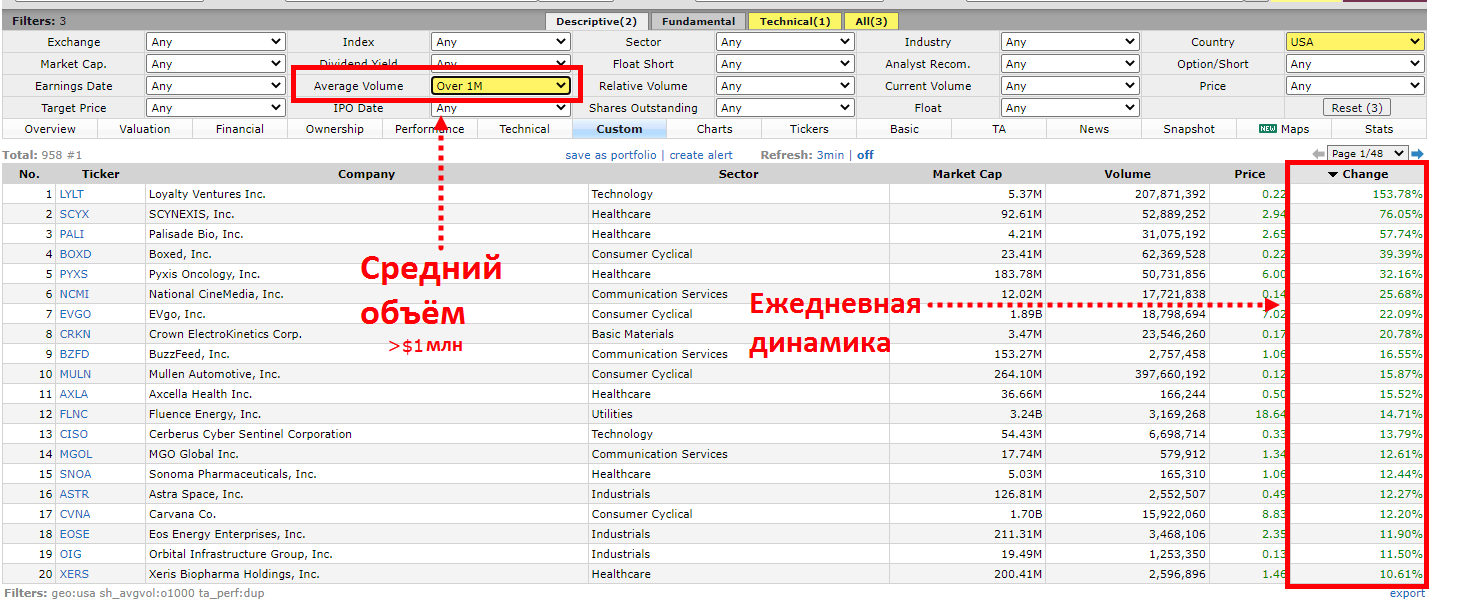Image resolution: width=1463 pixels, height=607 pixels.
Task: Switch to the Snapshot tab
Action: pyautogui.click(x=1188, y=128)
